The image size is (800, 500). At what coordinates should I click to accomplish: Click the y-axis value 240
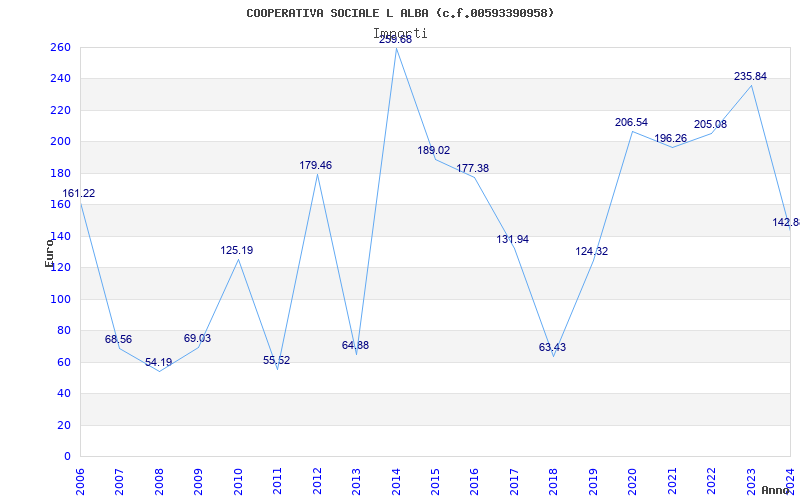point(60,79)
